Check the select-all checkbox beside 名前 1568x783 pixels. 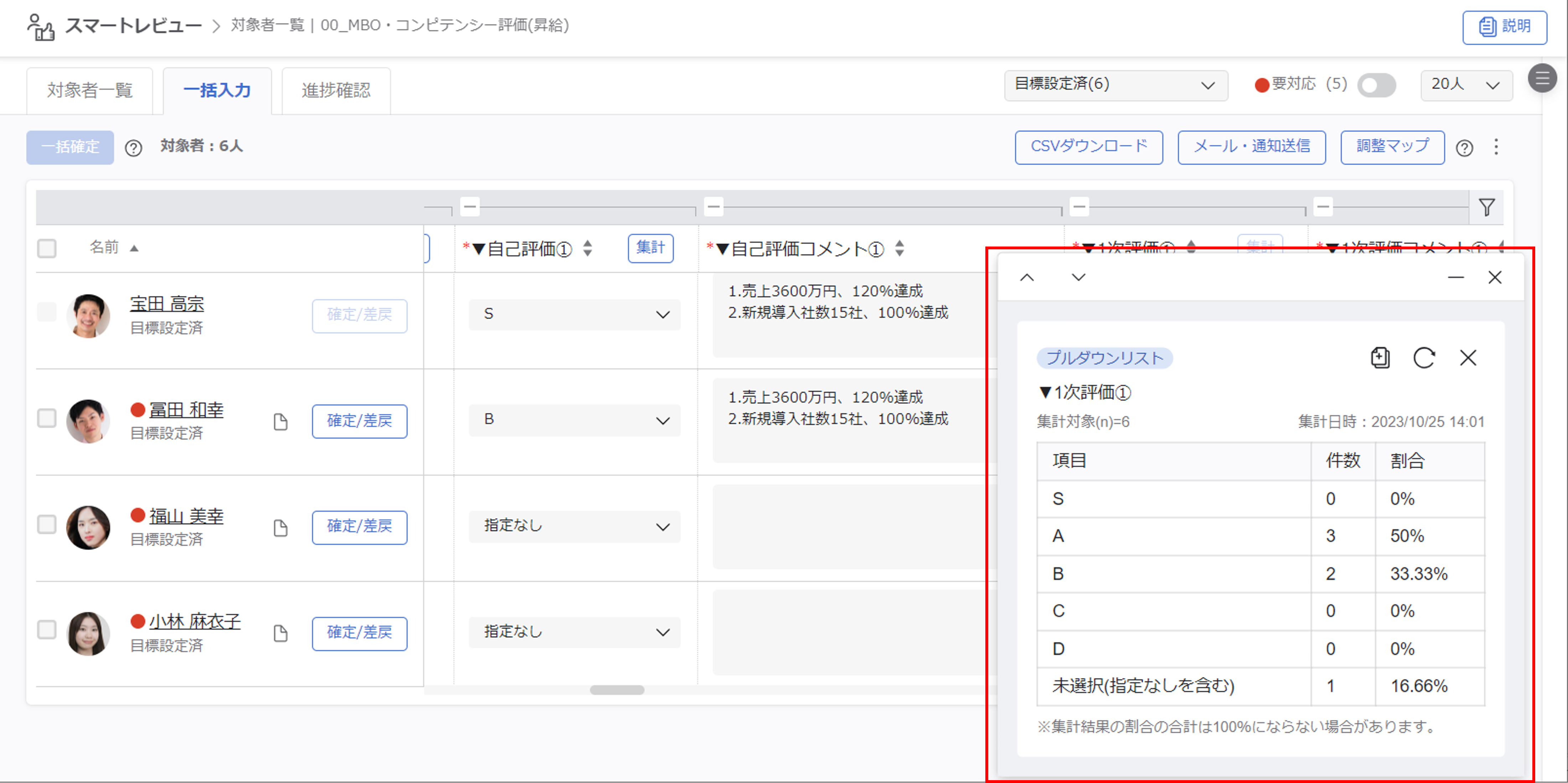tap(47, 248)
